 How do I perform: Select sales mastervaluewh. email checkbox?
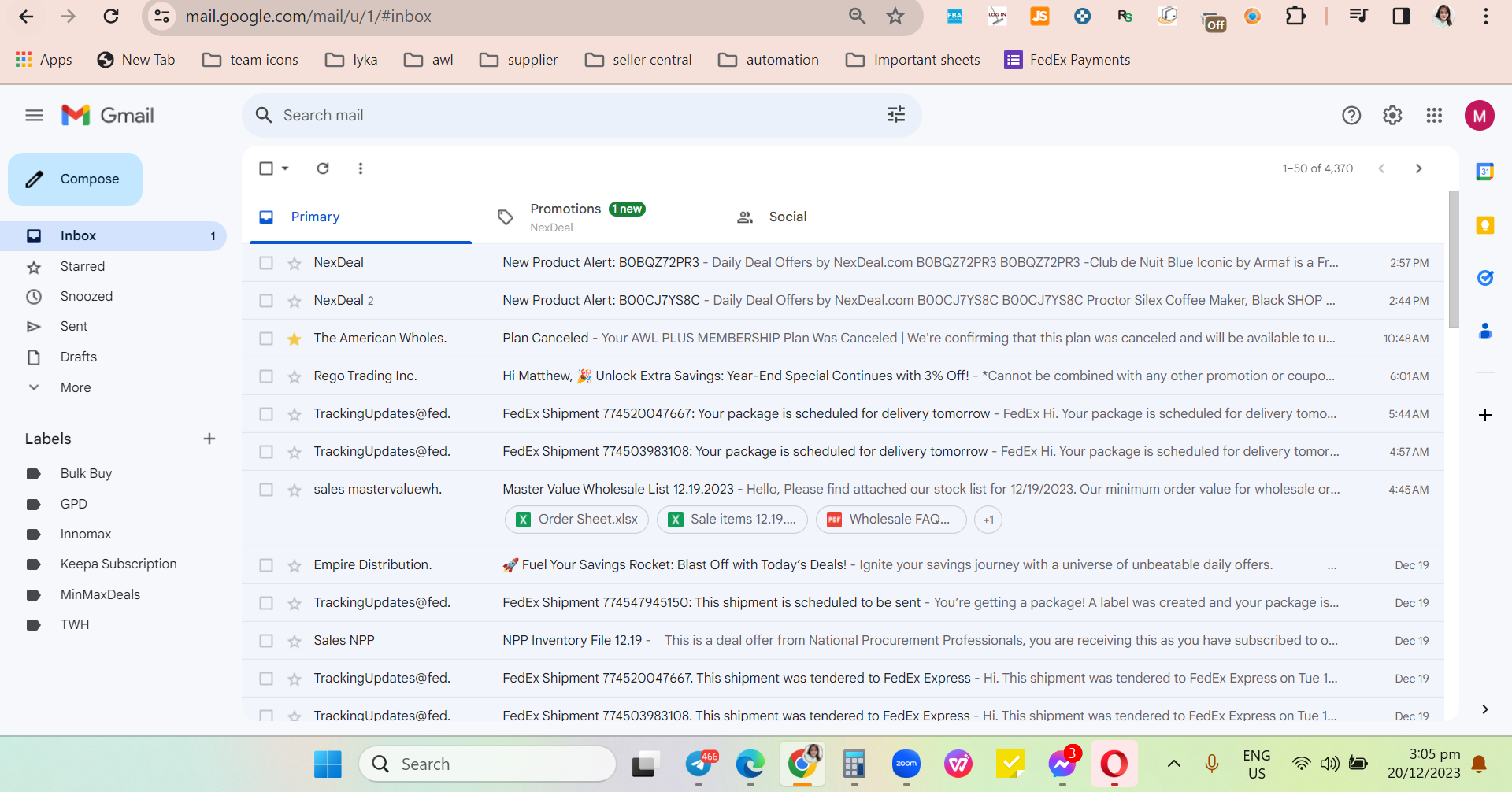(x=266, y=490)
